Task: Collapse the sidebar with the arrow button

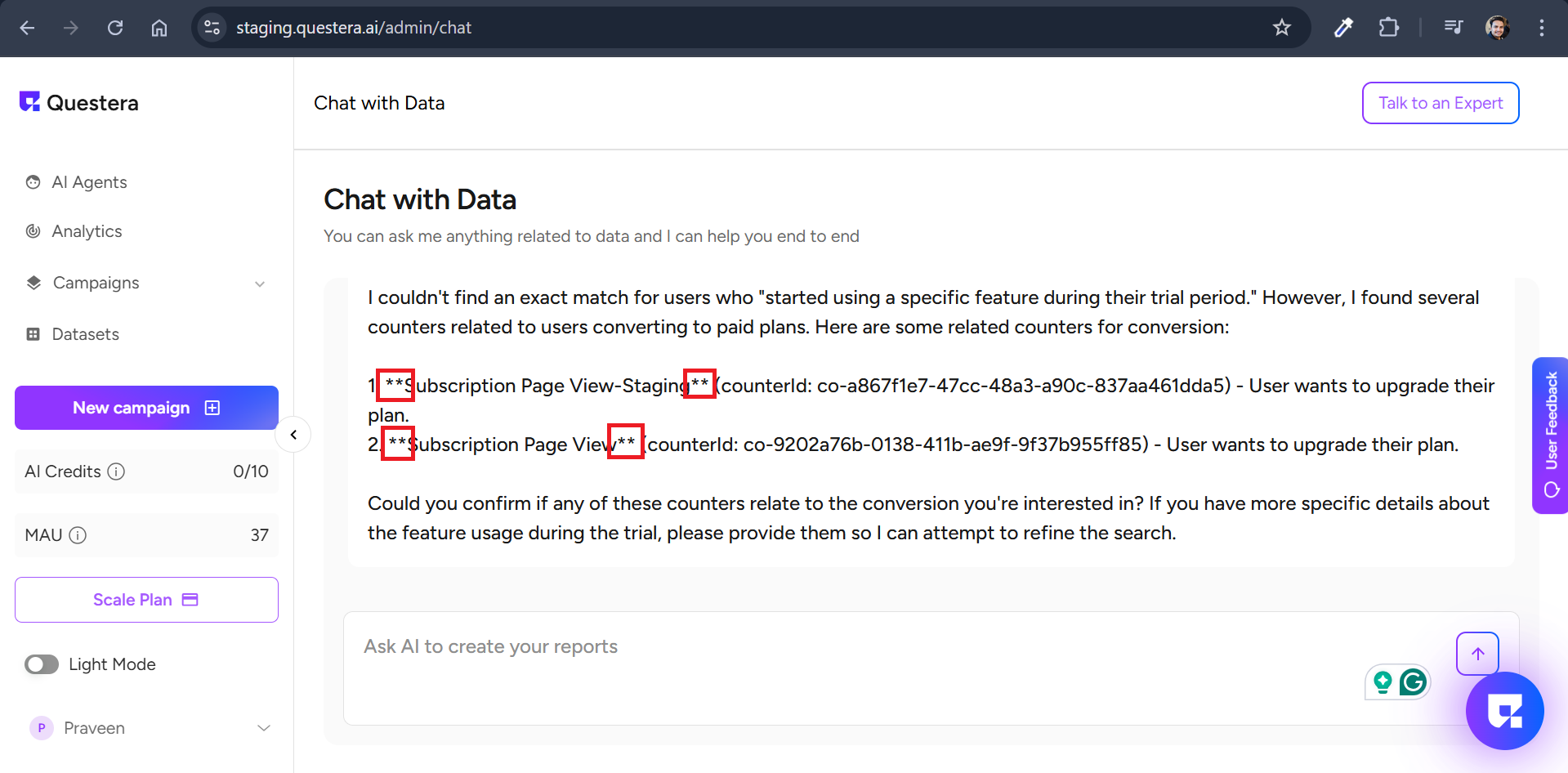Action: coord(293,435)
